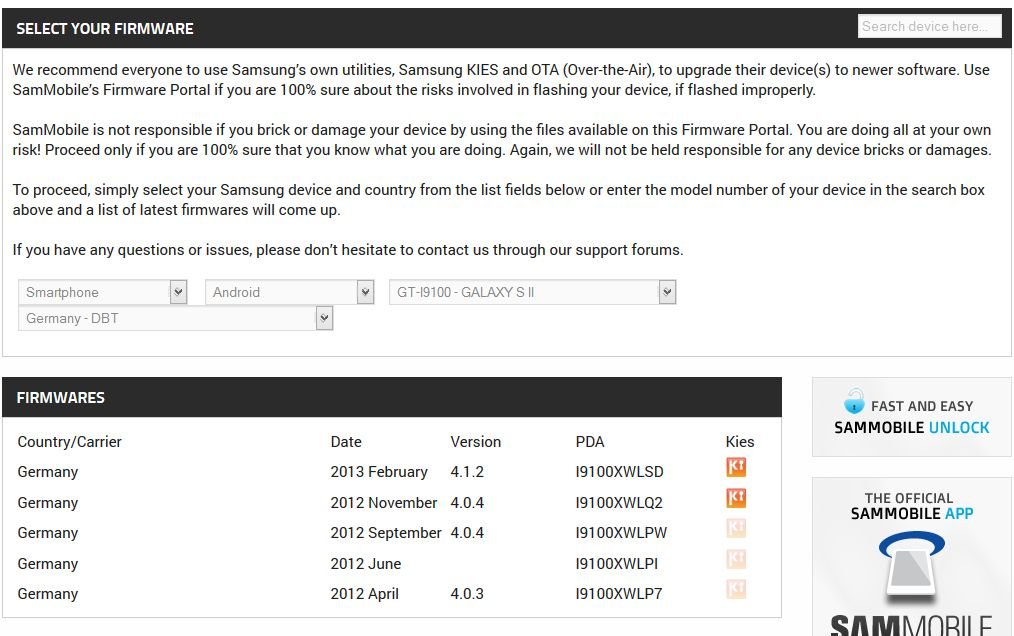1014x636 pixels.
Task: Focus the Search device here field
Action: click(x=929, y=27)
